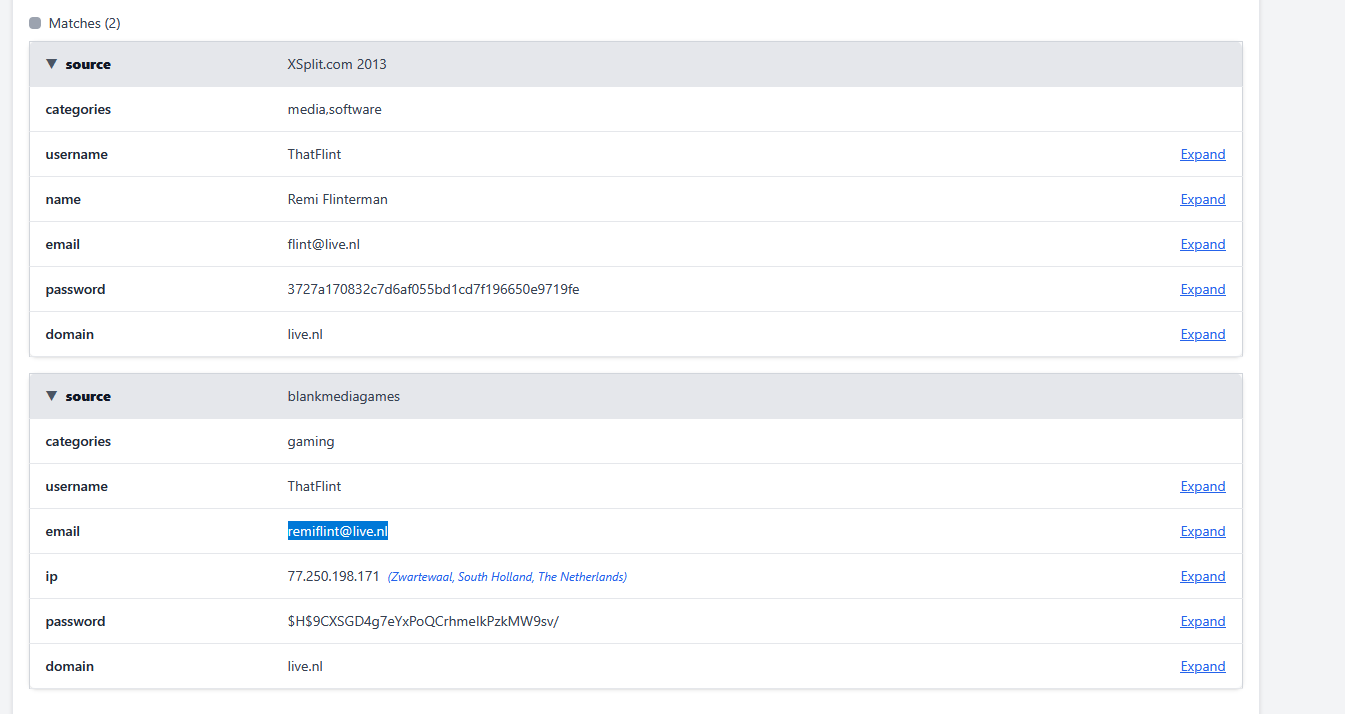Screen dimensions: 1345x714
Task: Expand the email row under XSplit.com 2013
Action: click(x=1202, y=244)
